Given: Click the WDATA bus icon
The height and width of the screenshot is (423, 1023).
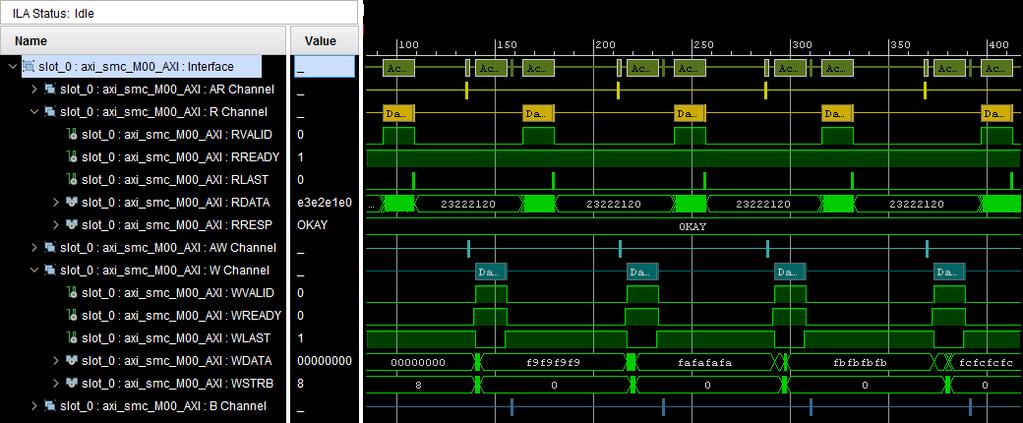Looking at the screenshot, I should point(72,360).
